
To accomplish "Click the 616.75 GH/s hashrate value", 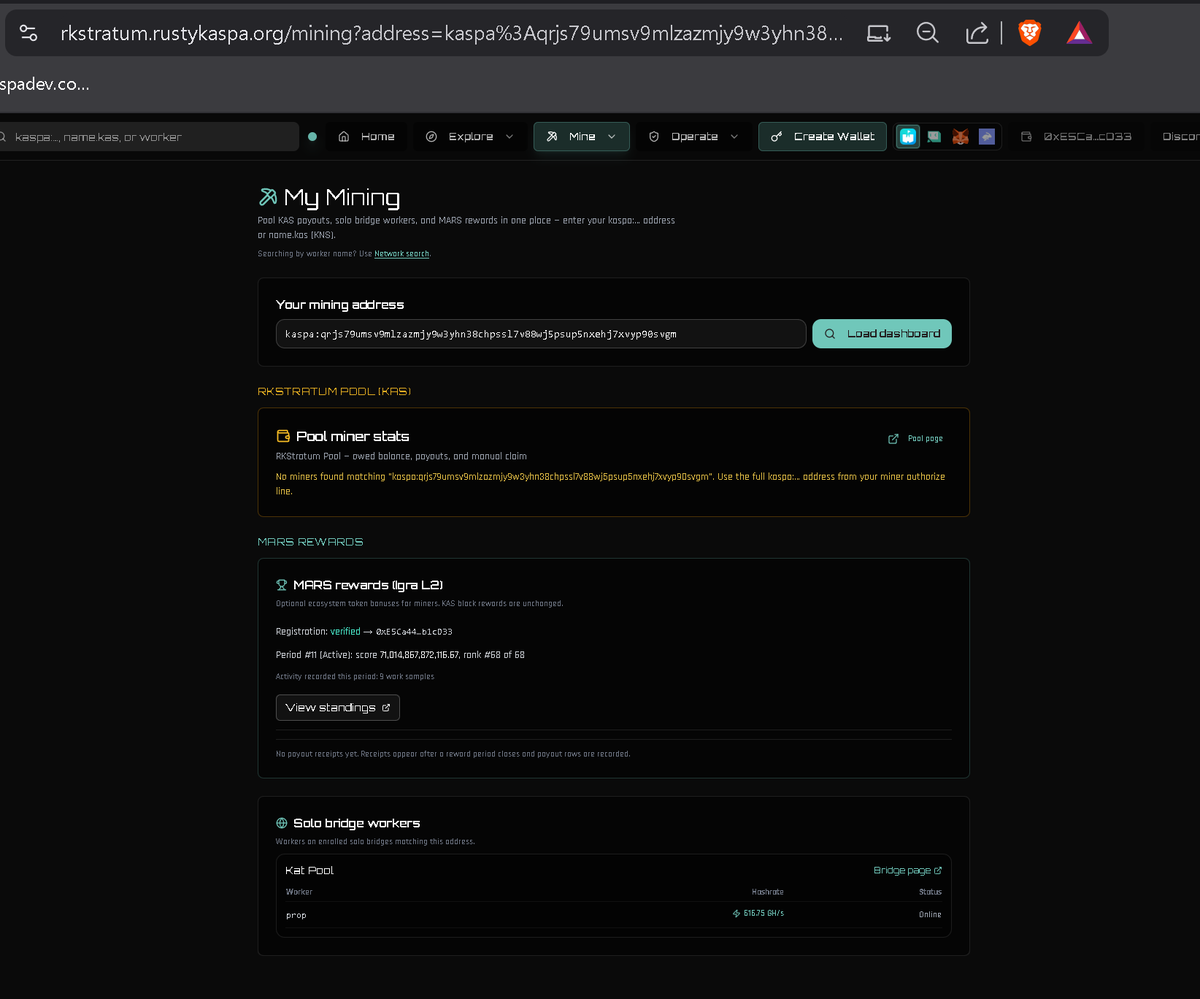I will [x=758, y=914].
